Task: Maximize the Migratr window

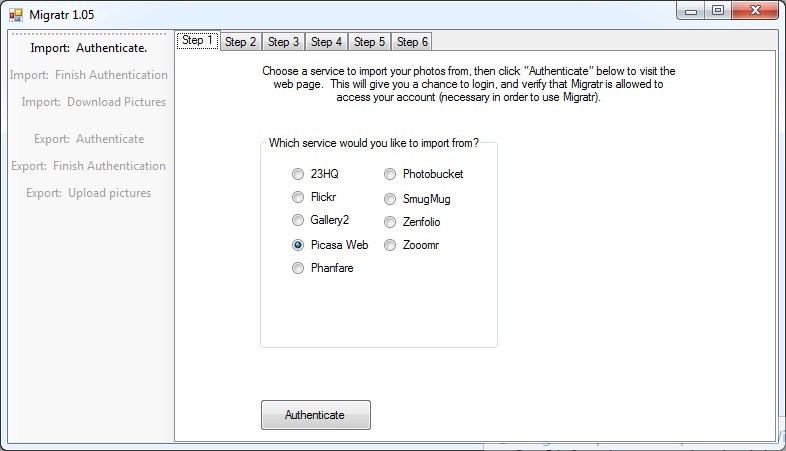Action: coord(717,11)
